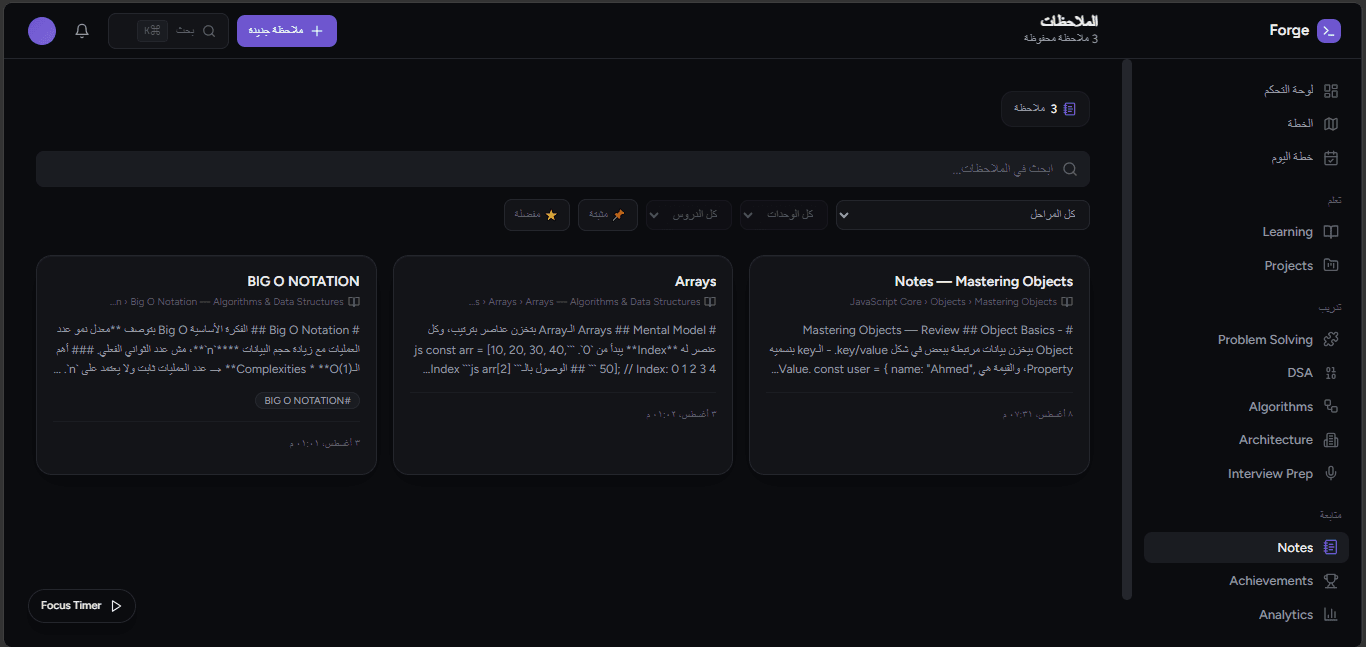Click the DSA binary icon
The height and width of the screenshot is (647, 1366).
(x=1331, y=373)
